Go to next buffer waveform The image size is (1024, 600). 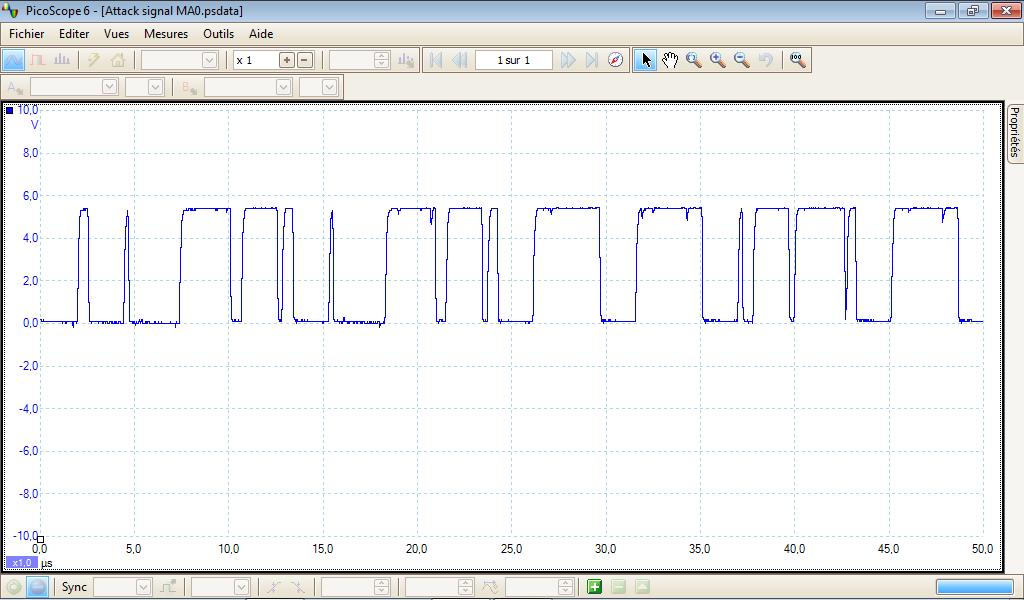pyautogui.click(x=568, y=60)
